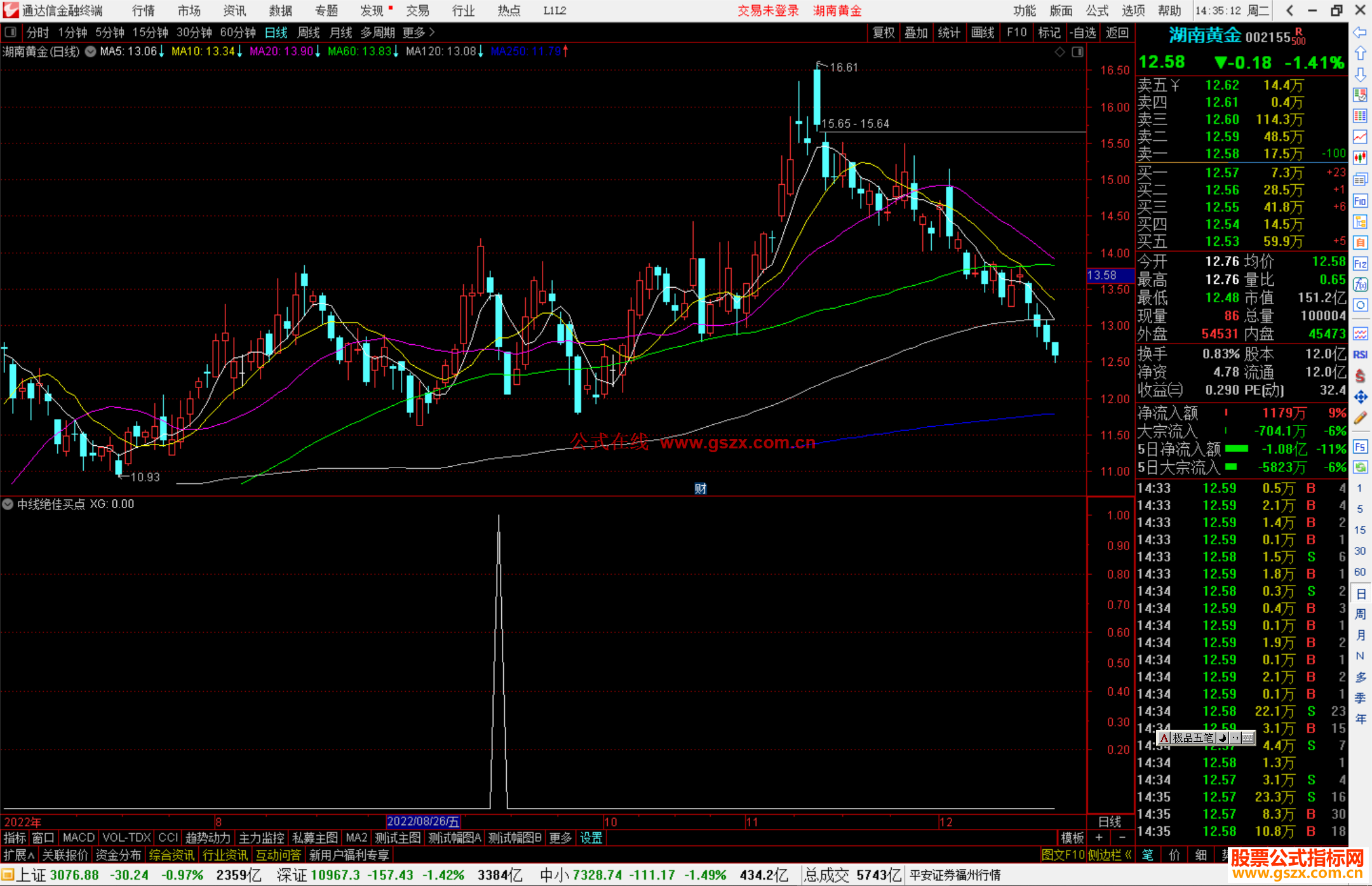Click the candlestick chart icon in sidebar

click(1360, 158)
